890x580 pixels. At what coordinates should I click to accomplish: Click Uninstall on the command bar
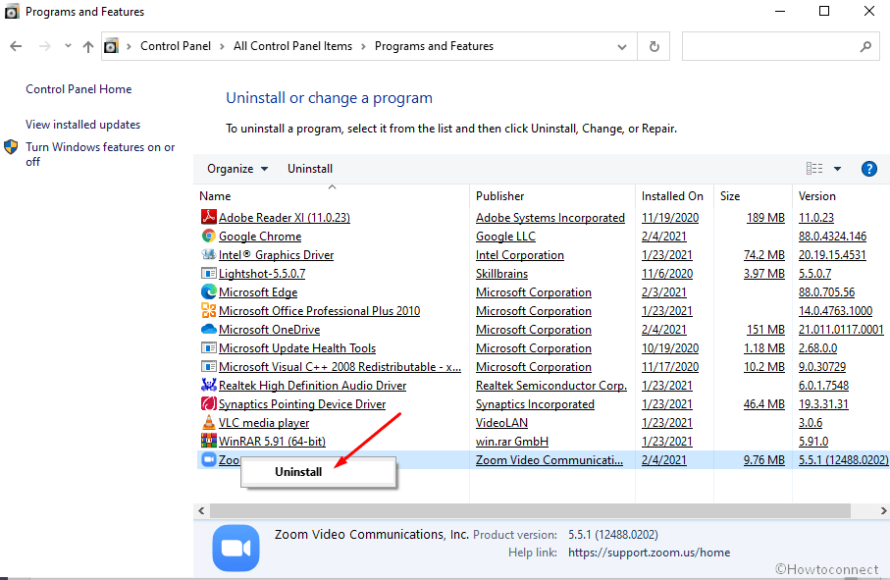[x=309, y=168]
